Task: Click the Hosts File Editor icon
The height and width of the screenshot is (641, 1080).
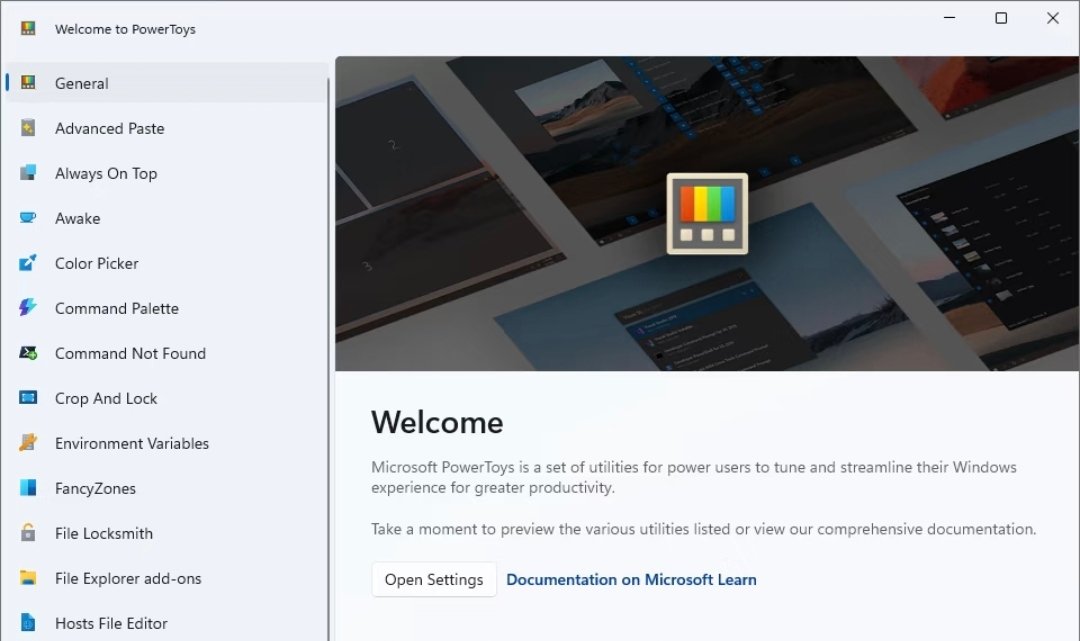Action: [x=28, y=623]
